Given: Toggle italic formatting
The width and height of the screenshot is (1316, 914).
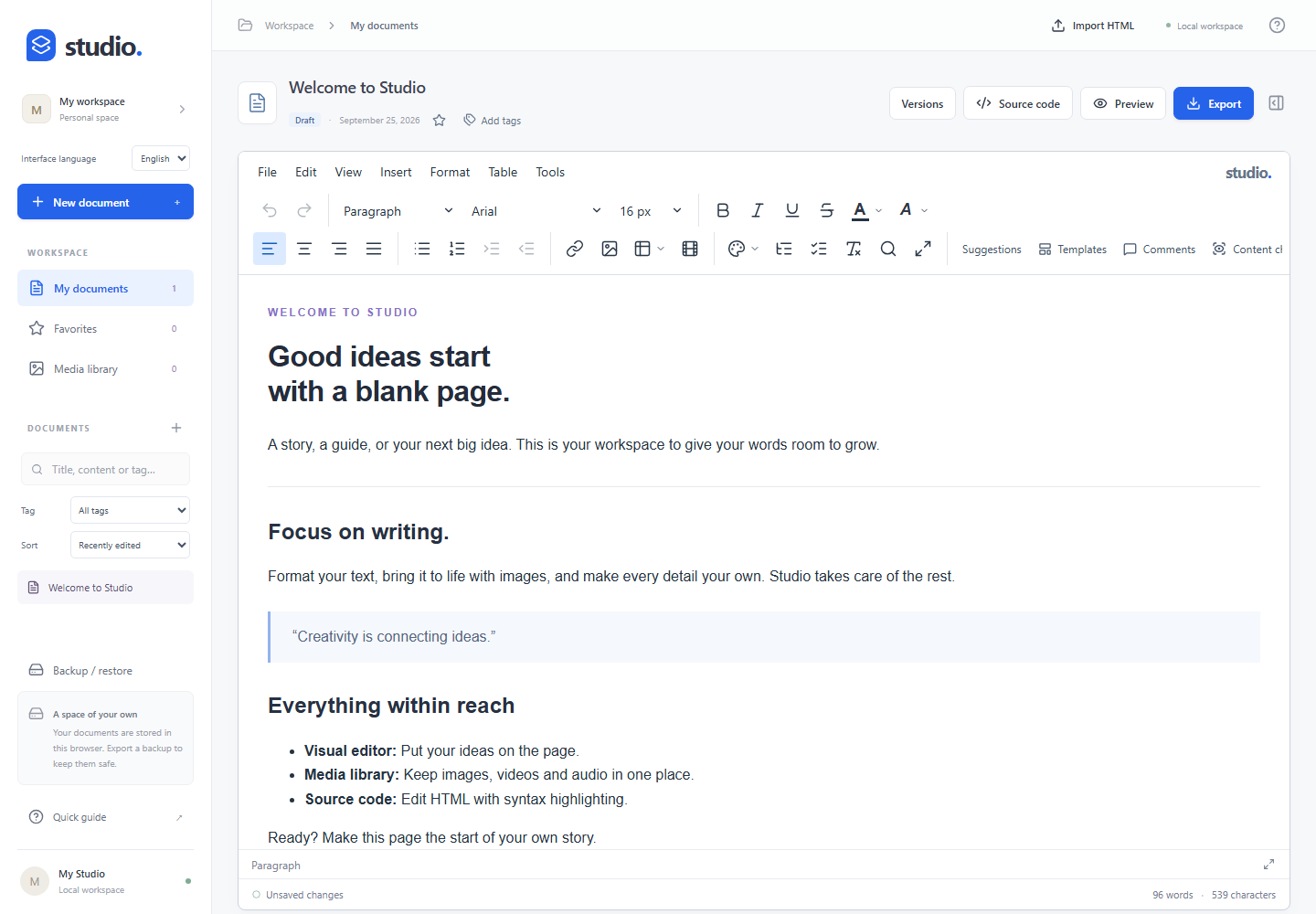Looking at the screenshot, I should click(758, 210).
